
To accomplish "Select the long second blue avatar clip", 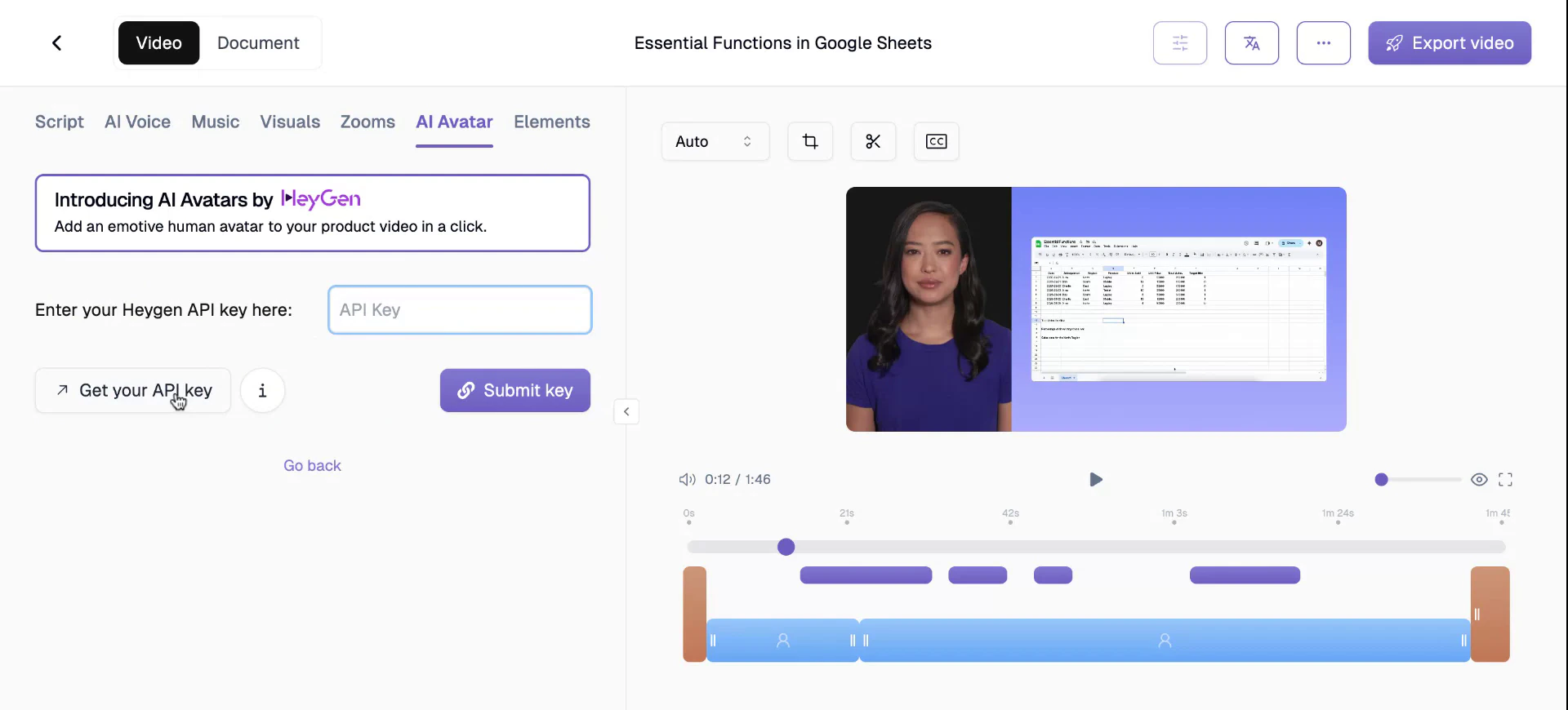I will [1165, 641].
